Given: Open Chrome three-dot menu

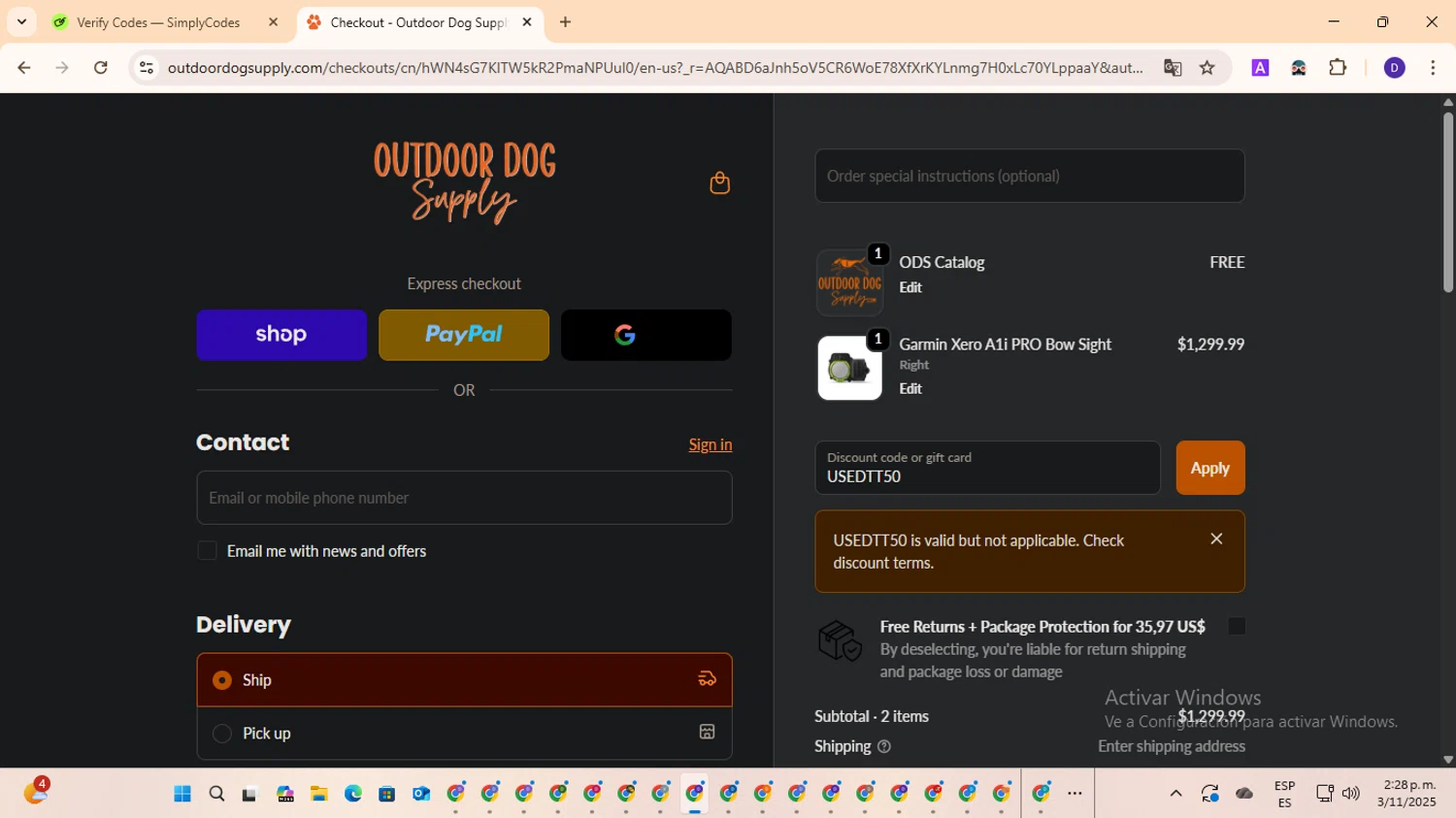Looking at the screenshot, I should tap(1433, 68).
